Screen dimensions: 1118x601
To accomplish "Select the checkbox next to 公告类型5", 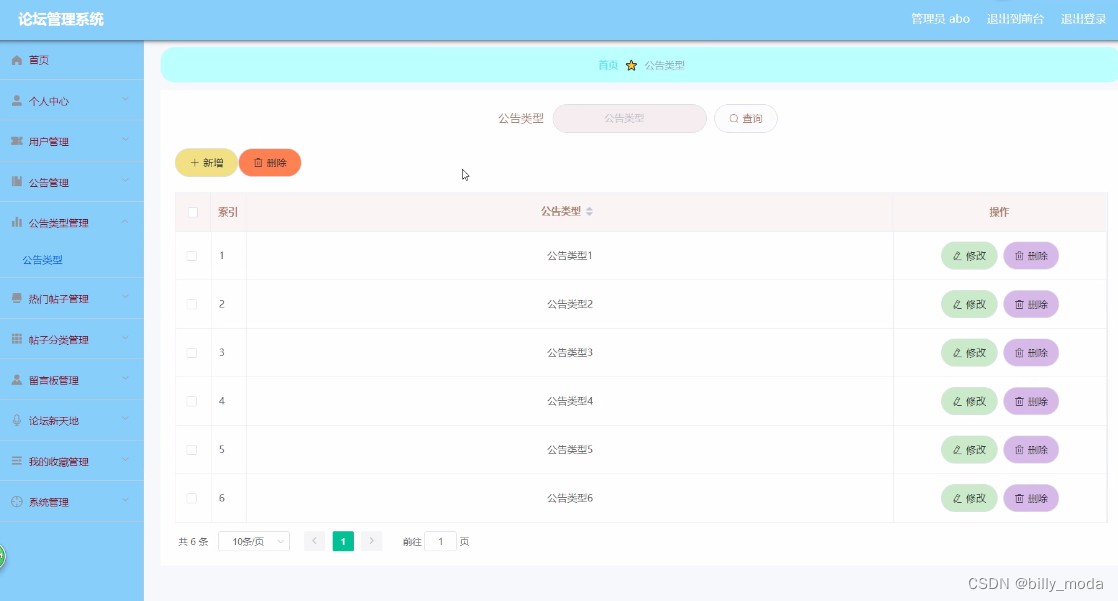I will click(x=192, y=449).
